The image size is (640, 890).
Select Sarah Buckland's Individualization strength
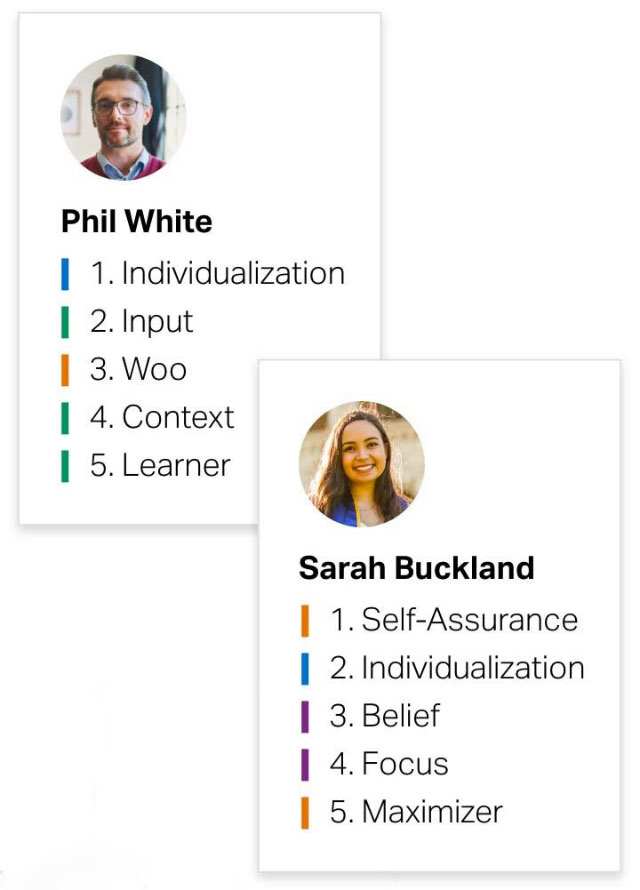(457, 668)
